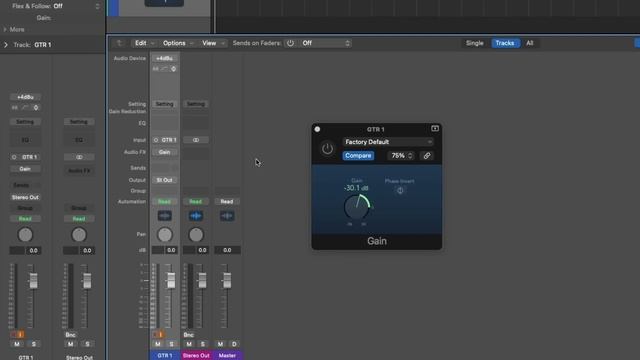Click the +4dBu audio device button in the mixer
Viewport: 640px width, 360px height.
(x=164, y=58)
